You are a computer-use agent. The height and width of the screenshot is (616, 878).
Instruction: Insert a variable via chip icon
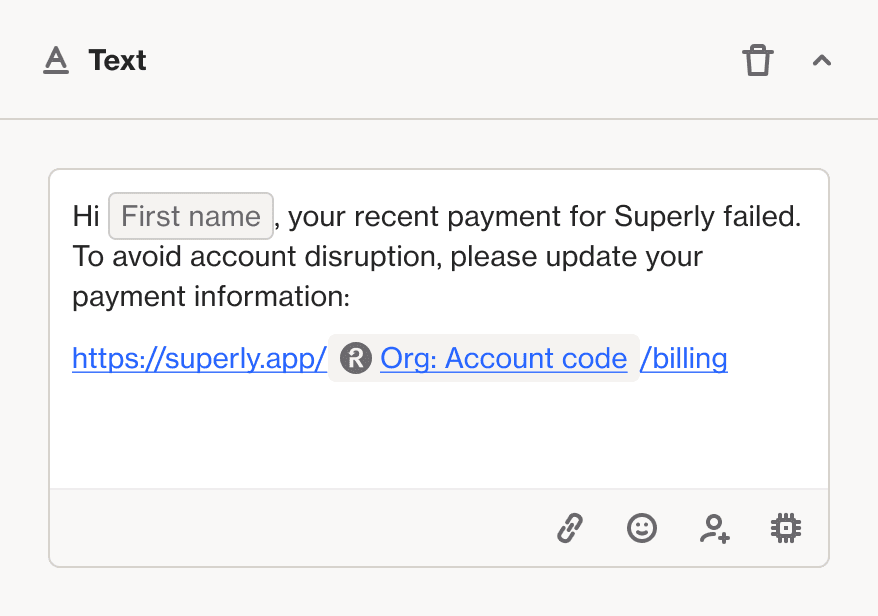[786, 527]
